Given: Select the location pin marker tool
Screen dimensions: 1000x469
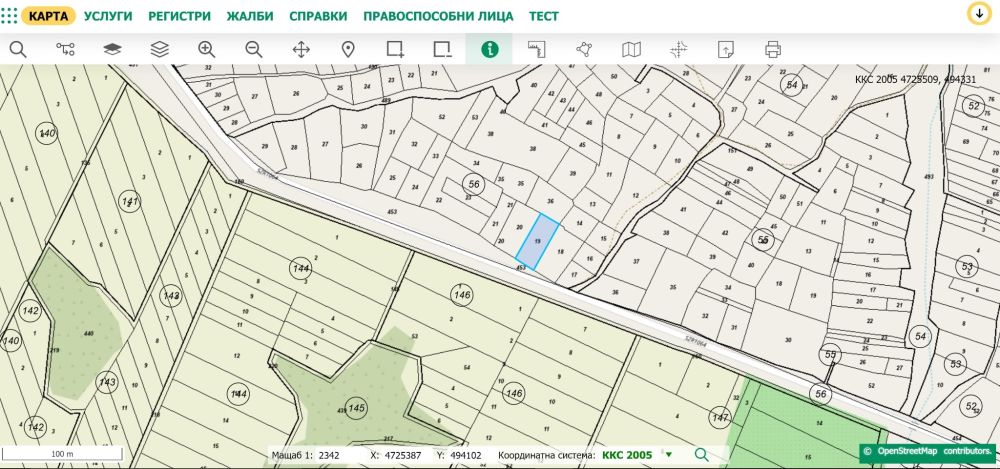Looking at the screenshot, I should click(348, 49).
